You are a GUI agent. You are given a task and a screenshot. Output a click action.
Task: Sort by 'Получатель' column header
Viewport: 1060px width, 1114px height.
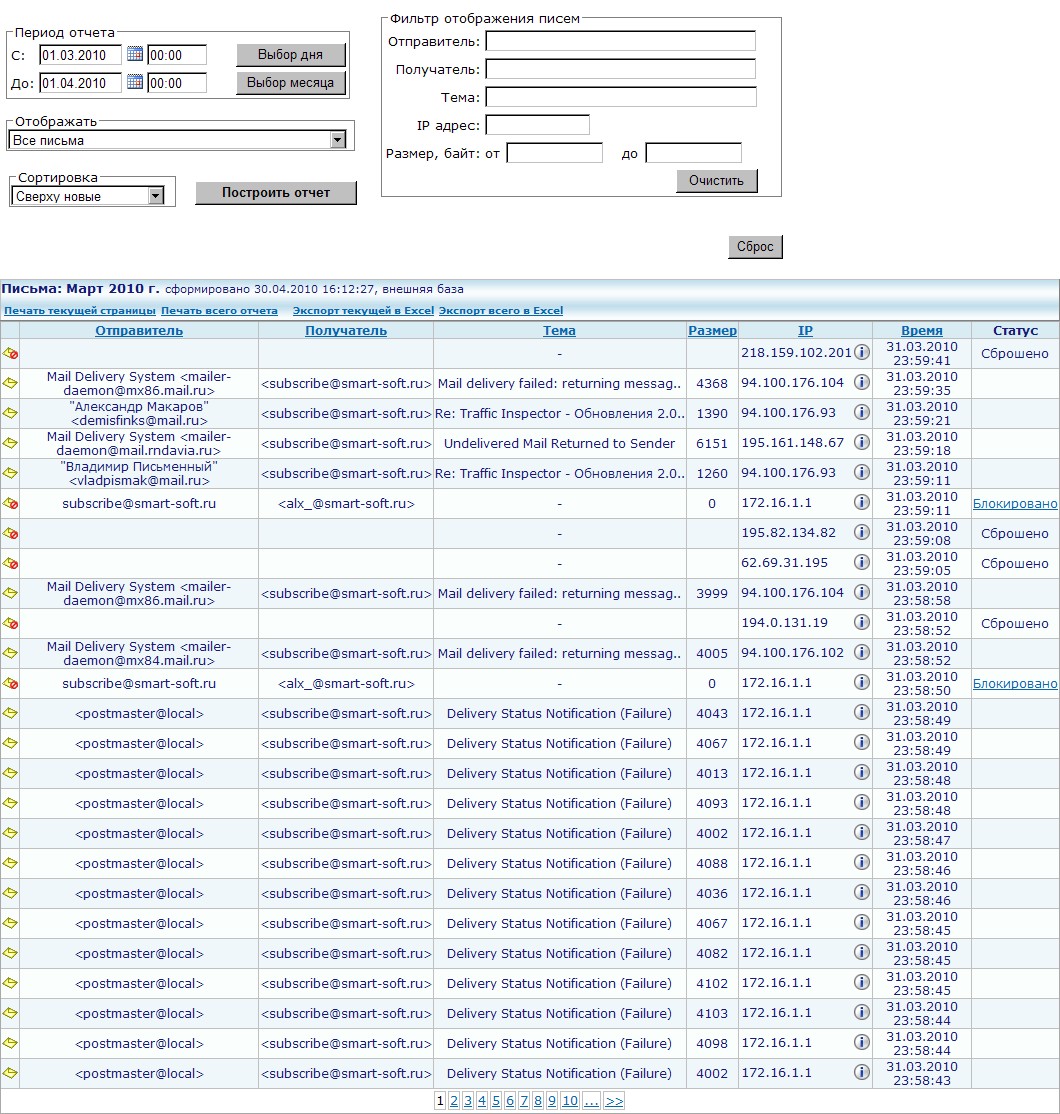tap(346, 330)
